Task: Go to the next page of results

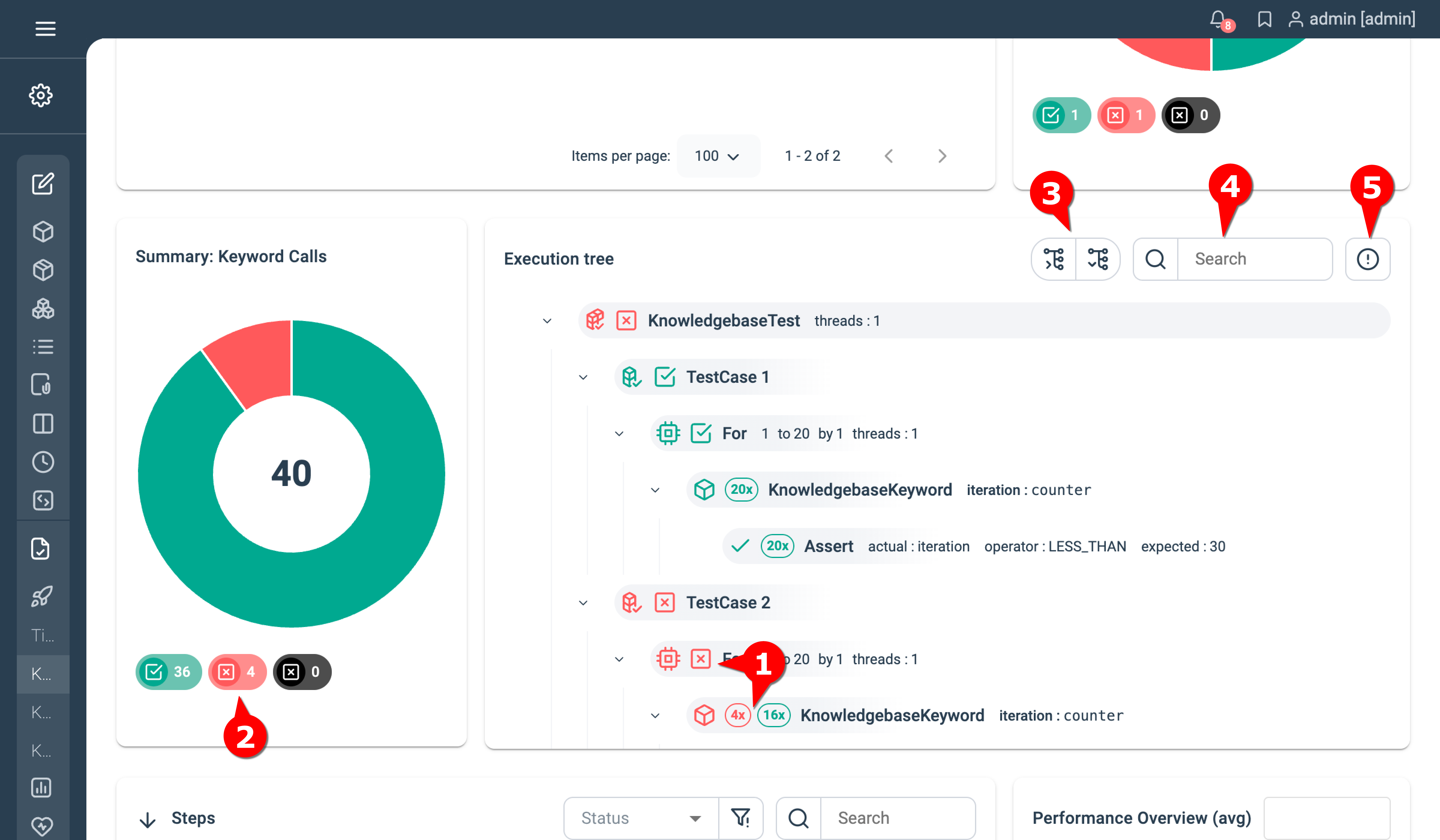Action: [942, 155]
